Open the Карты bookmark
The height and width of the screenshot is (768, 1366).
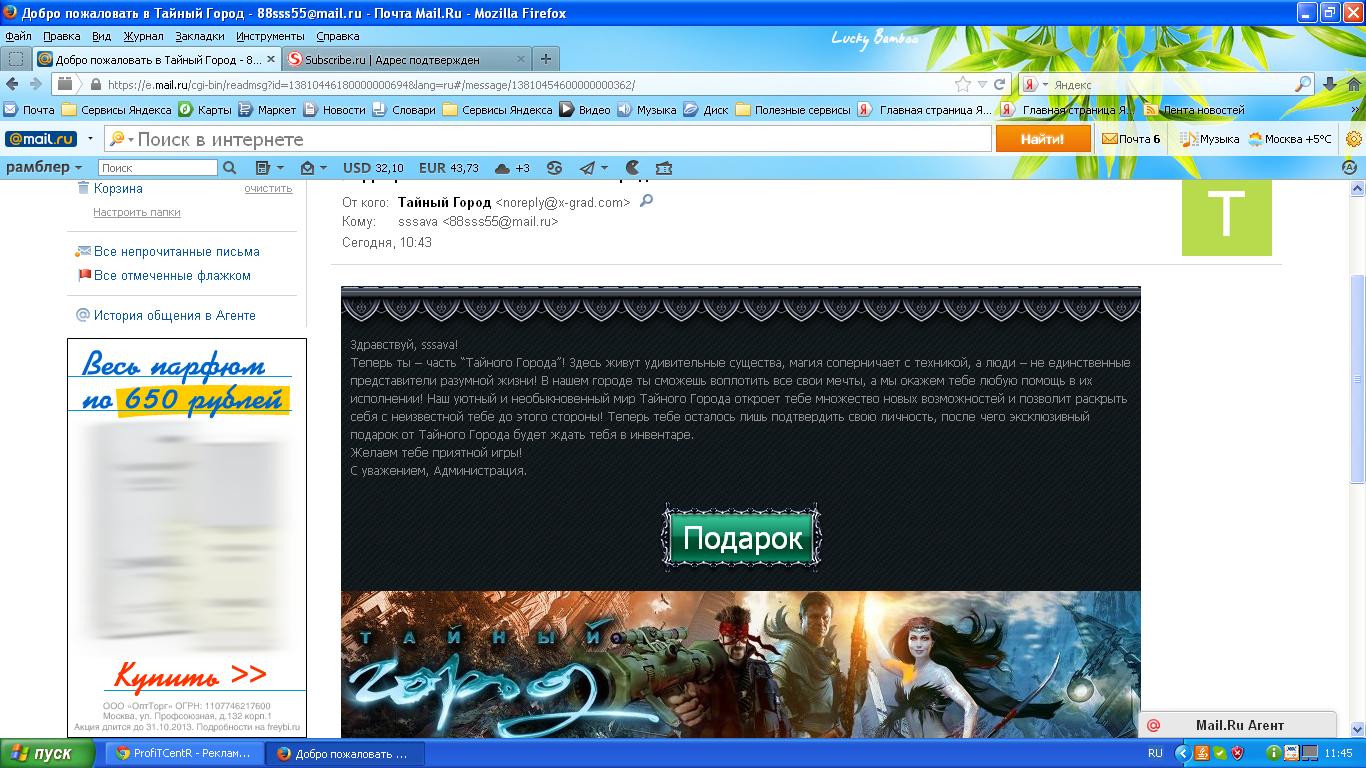[x=205, y=110]
